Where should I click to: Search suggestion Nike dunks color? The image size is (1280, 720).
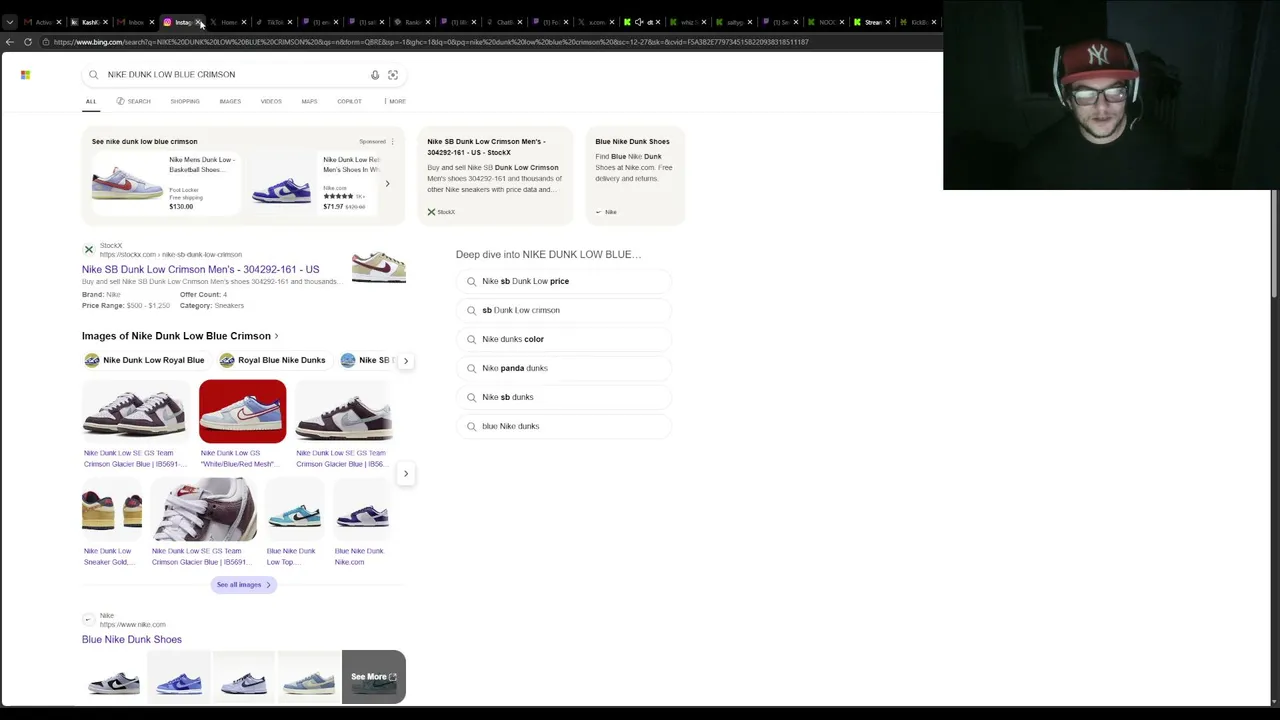(x=563, y=339)
